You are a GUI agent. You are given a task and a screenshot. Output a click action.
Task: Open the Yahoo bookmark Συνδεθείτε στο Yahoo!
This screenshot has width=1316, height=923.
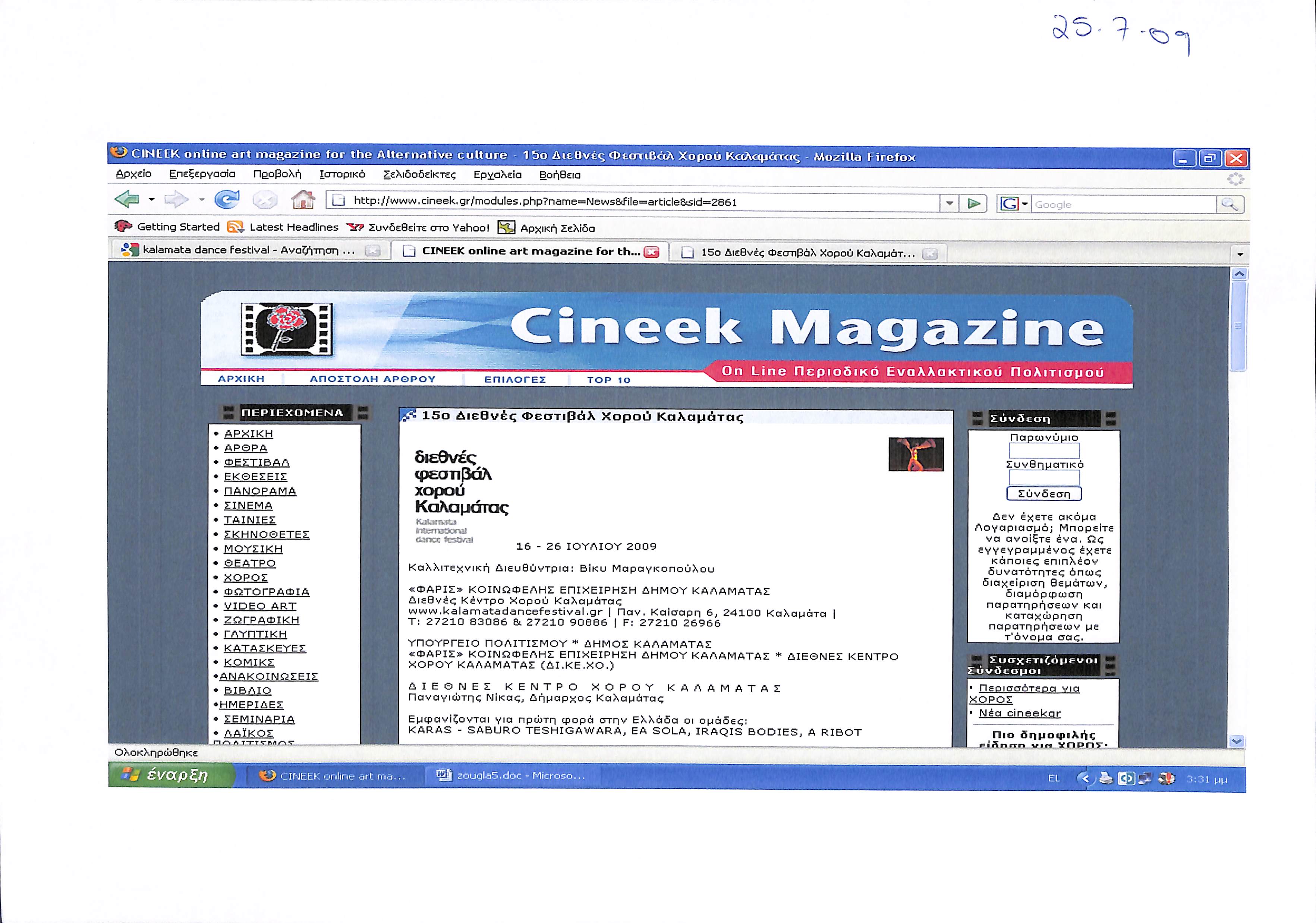tap(418, 228)
